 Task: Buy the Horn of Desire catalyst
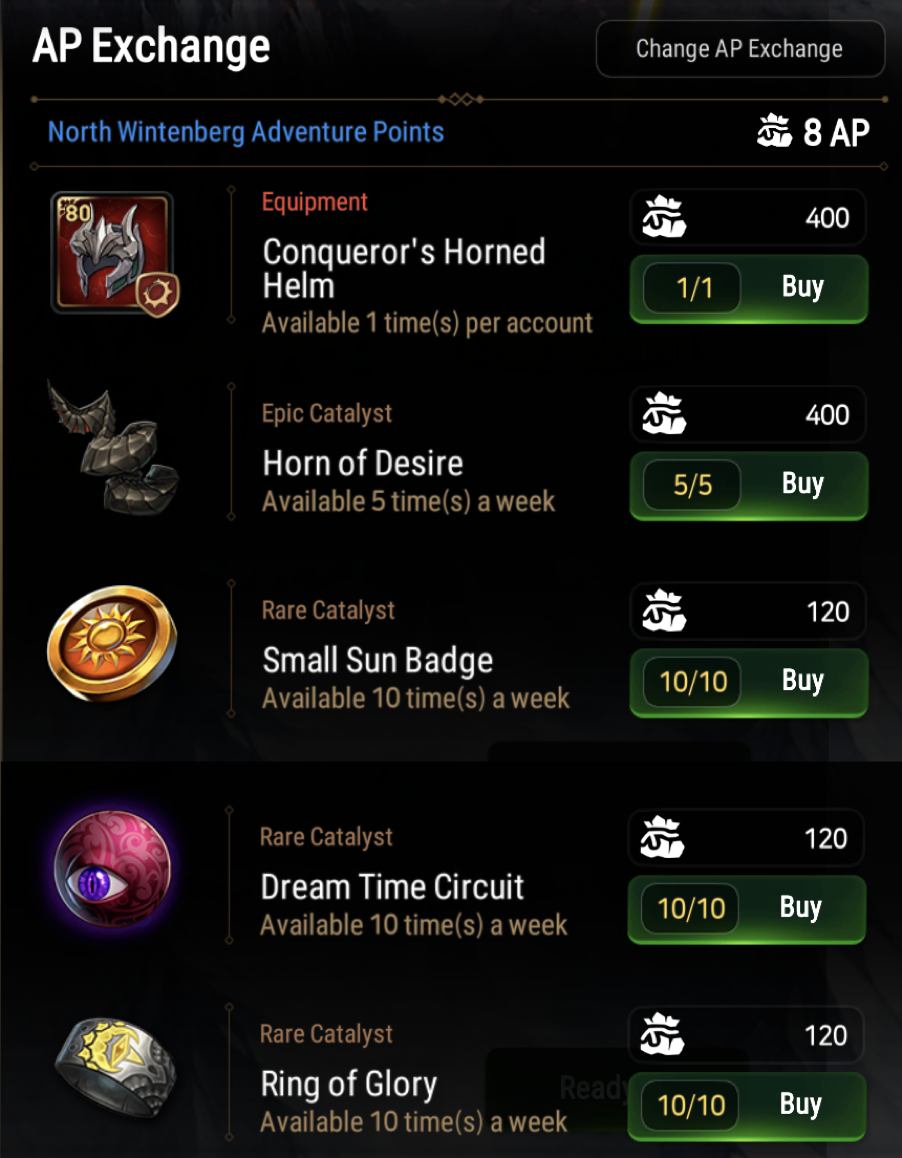[802, 484]
